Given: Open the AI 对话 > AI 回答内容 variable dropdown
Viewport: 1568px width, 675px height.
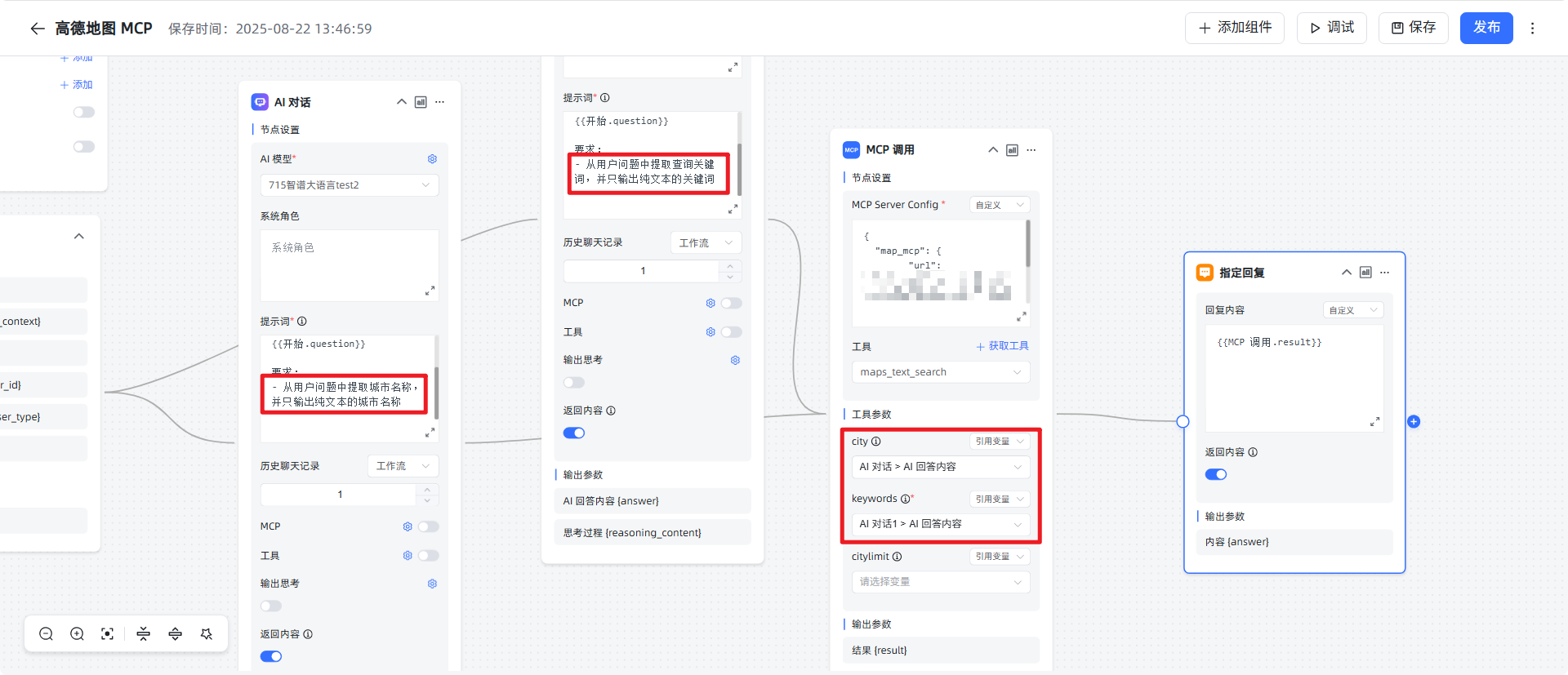Looking at the screenshot, I should (941, 467).
